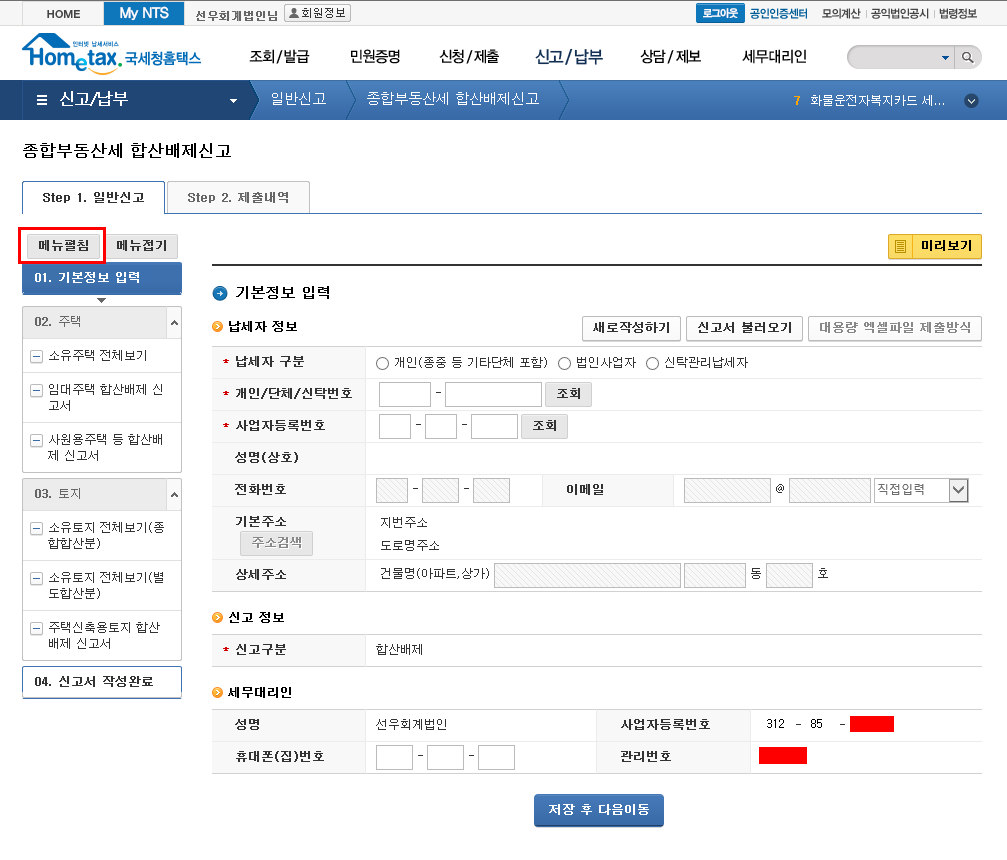Click the 저장 후 다음이동 button

598,809
